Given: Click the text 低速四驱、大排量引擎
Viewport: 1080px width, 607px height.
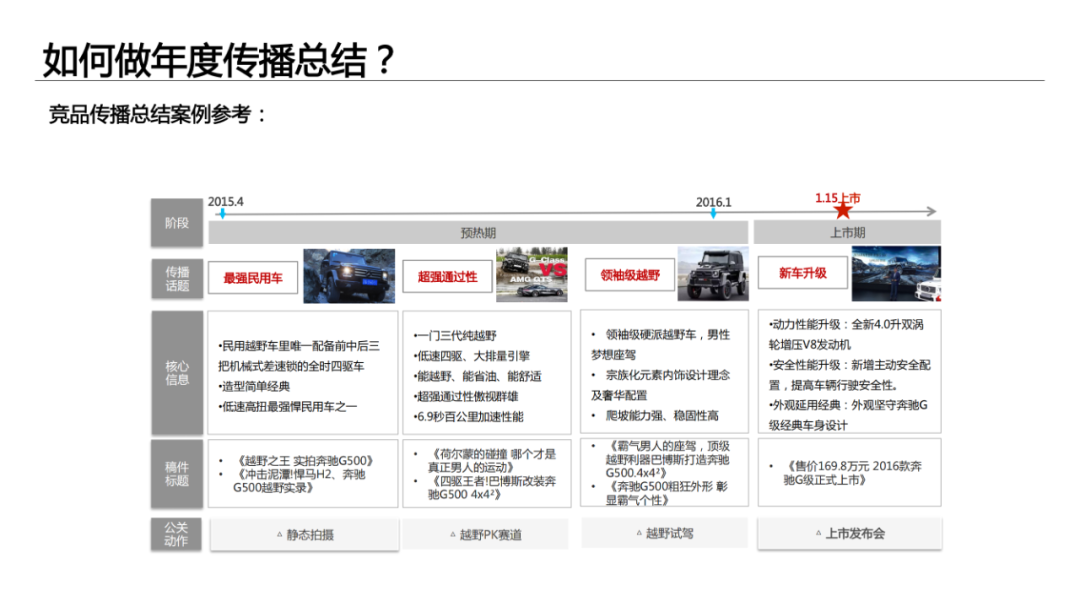Looking at the screenshot, I should (x=472, y=356).
